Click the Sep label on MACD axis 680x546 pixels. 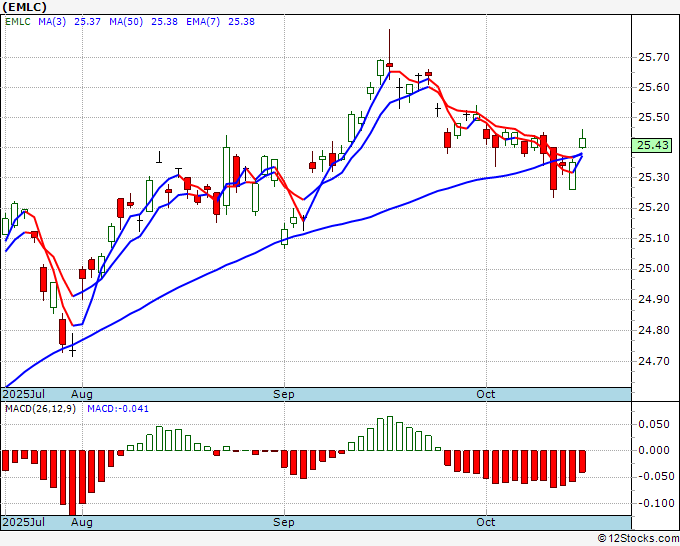click(x=284, y=522)
